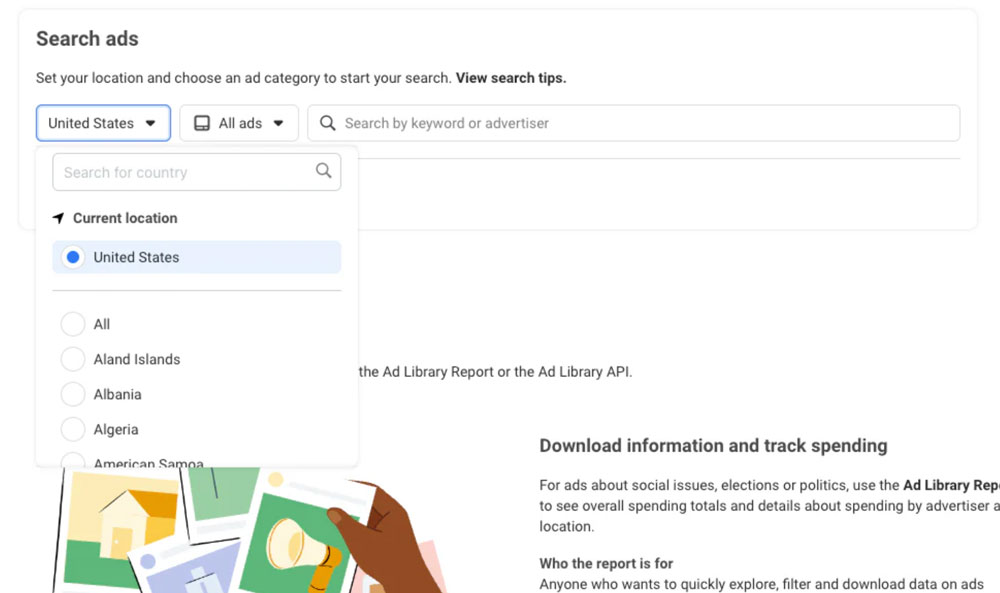Click the magnifier icon in country search field
The image size is (1000, 593).
(x=323, y=171)
